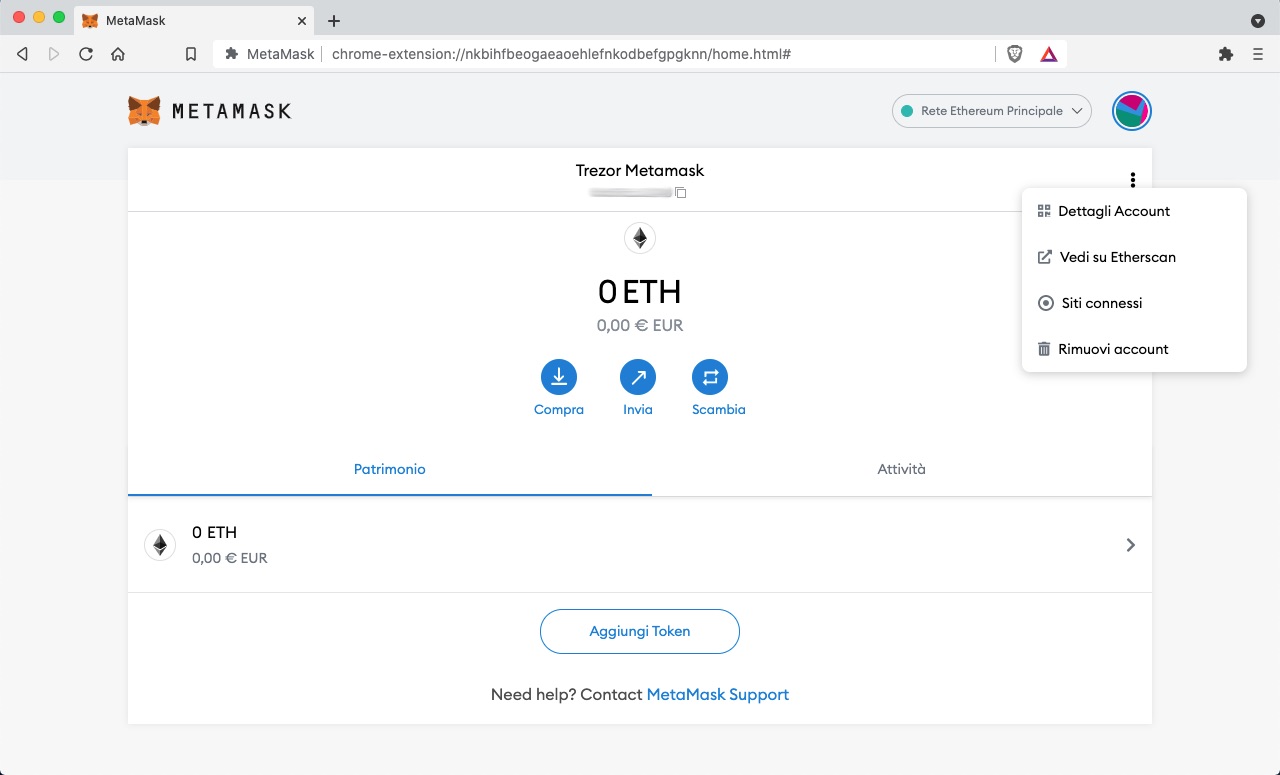
Task: Bookmark this page with the bookmark icon
Action: click(x=191, y=54)
